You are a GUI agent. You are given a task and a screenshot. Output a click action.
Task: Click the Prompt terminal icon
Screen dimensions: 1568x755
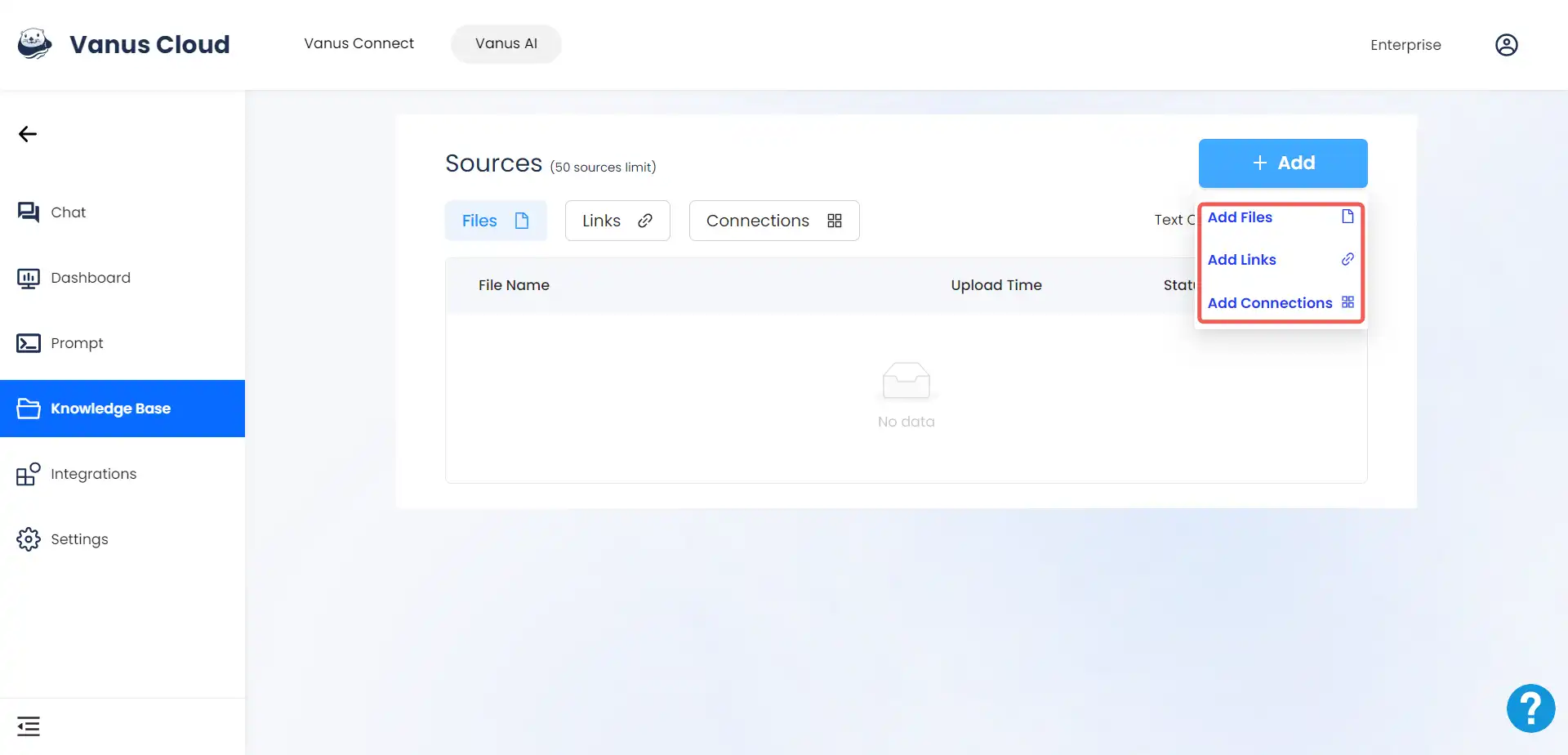point(29,343)
